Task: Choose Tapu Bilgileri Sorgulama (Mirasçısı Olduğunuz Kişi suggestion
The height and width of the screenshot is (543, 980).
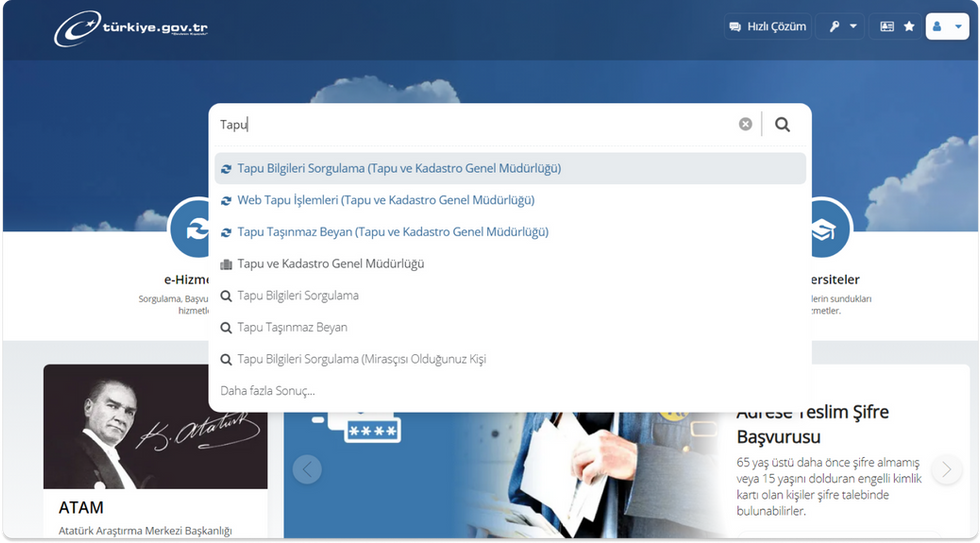Action: pyautogui.click(x=510, y=359)
